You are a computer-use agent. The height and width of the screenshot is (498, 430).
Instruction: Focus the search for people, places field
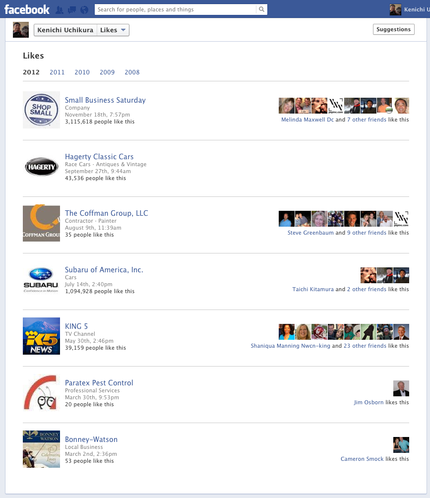click(x=176, y=9)
